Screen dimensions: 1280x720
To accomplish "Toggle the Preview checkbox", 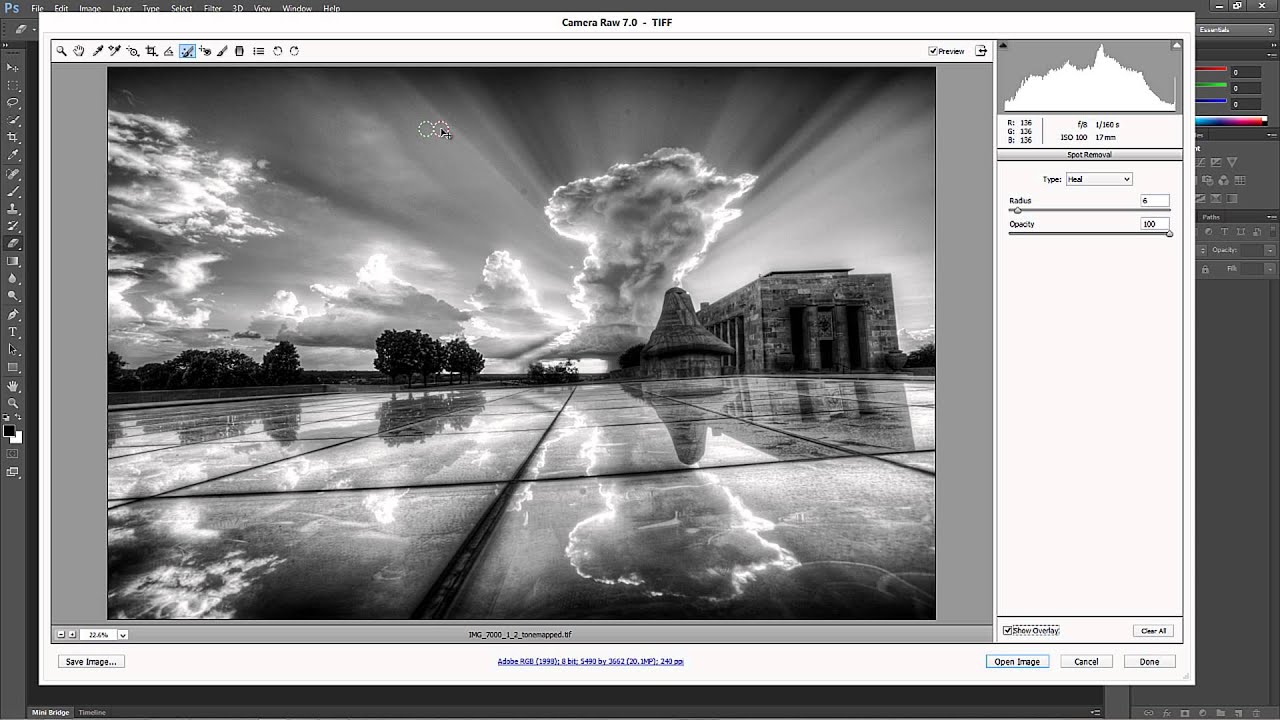I will [933, 51].
